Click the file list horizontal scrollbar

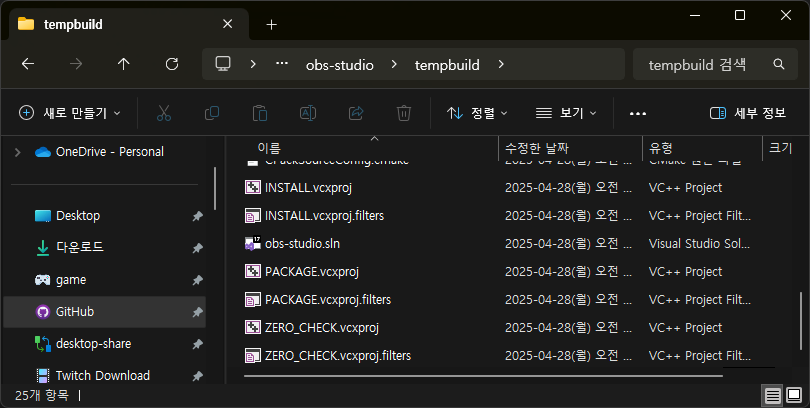pyautogui.click(x=483, y=375)
